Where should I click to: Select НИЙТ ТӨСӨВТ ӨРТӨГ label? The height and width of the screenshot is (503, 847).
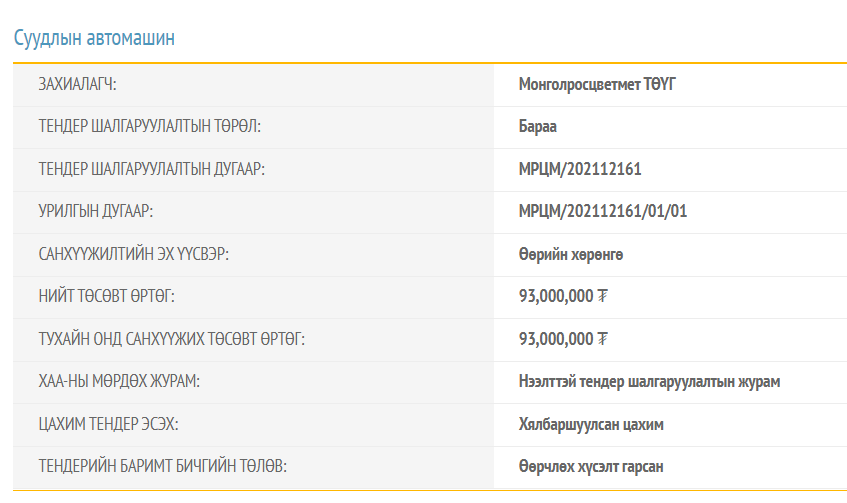(x=106, y=296)
